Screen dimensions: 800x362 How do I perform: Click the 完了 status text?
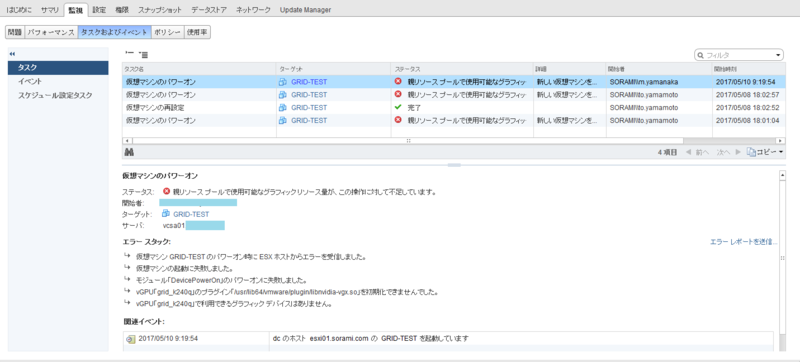[414, 108]
